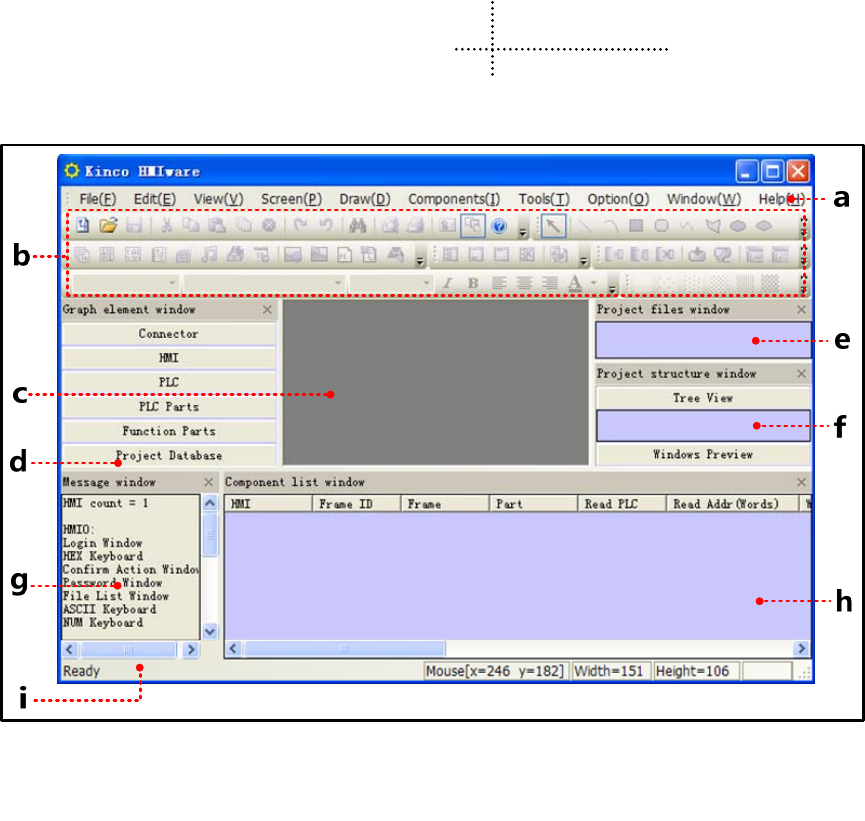
Task: Open the Window(W) menu
Action: pos(704,199)
